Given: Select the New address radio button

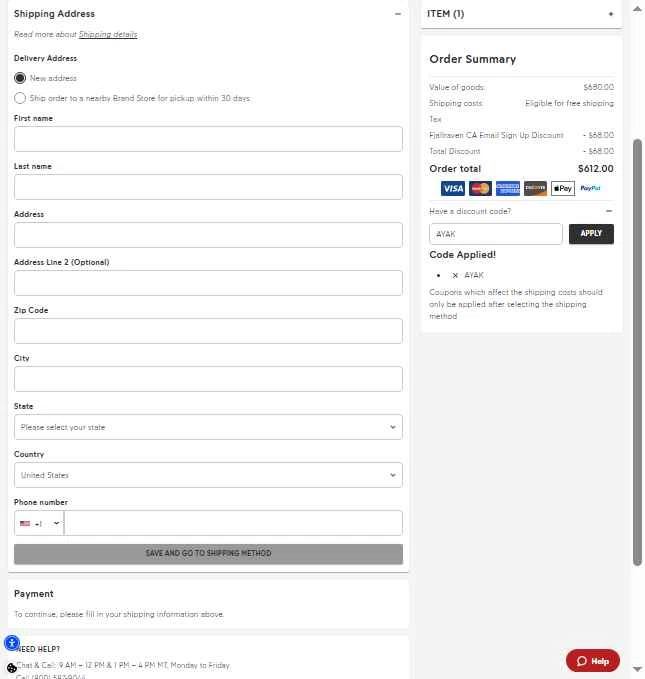Looking at the screenshot, I should pos(20,78).
